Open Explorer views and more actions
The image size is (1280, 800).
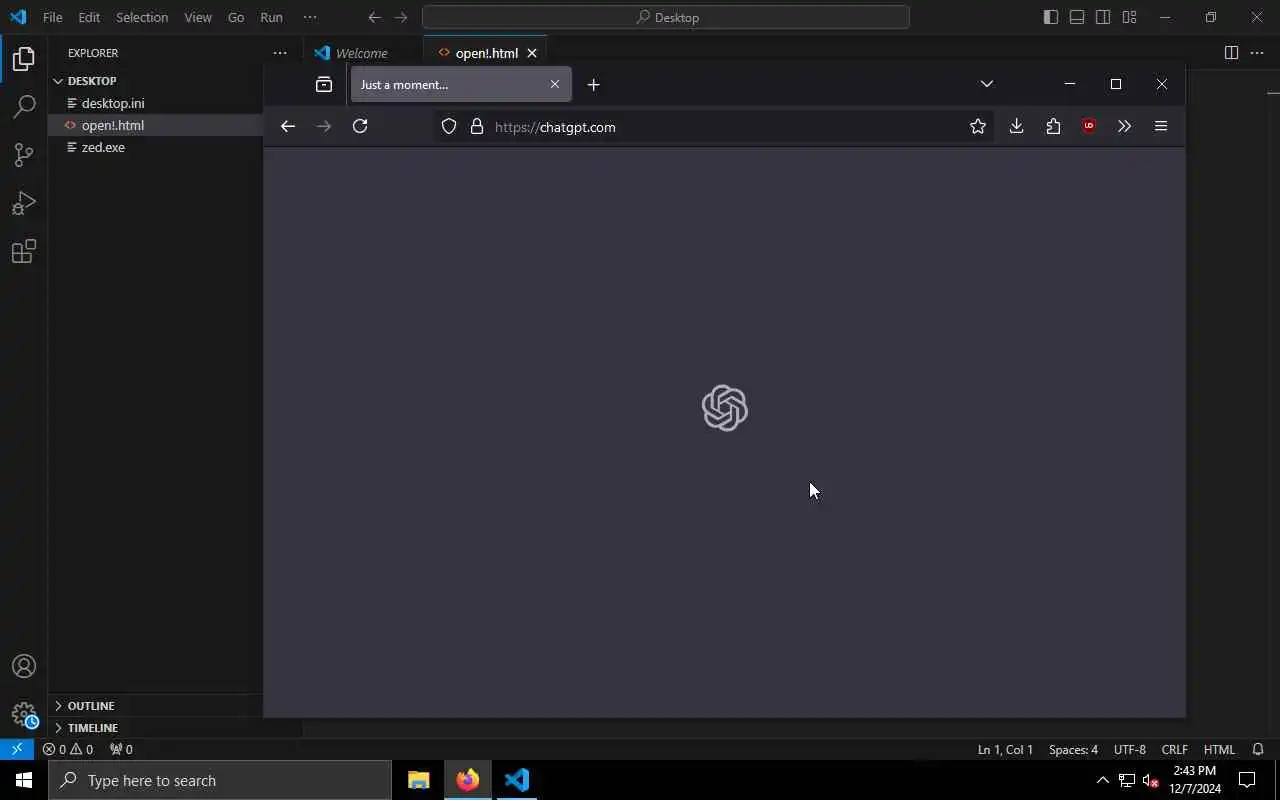[x=280, y=53]
